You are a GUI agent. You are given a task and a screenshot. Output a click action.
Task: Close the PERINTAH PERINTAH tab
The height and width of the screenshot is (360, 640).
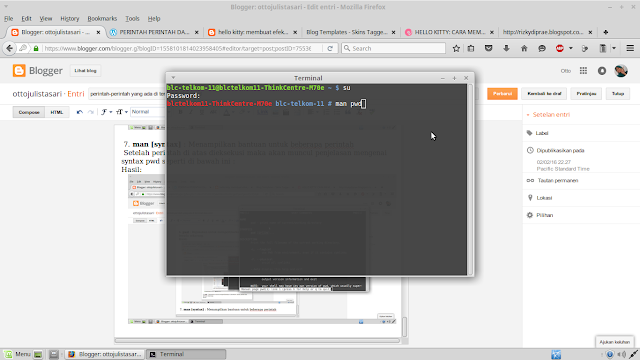click(197, 32)
